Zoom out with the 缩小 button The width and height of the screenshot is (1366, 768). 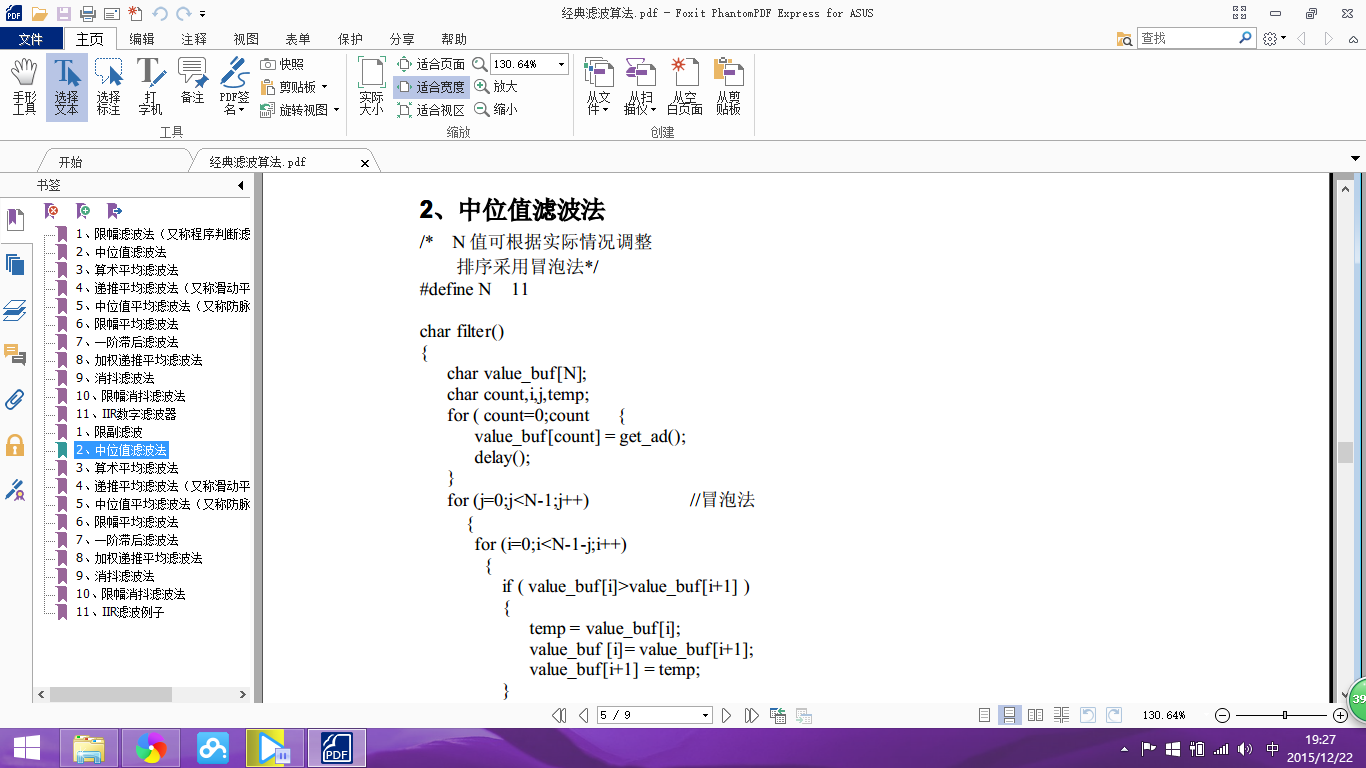click(496, 110)
